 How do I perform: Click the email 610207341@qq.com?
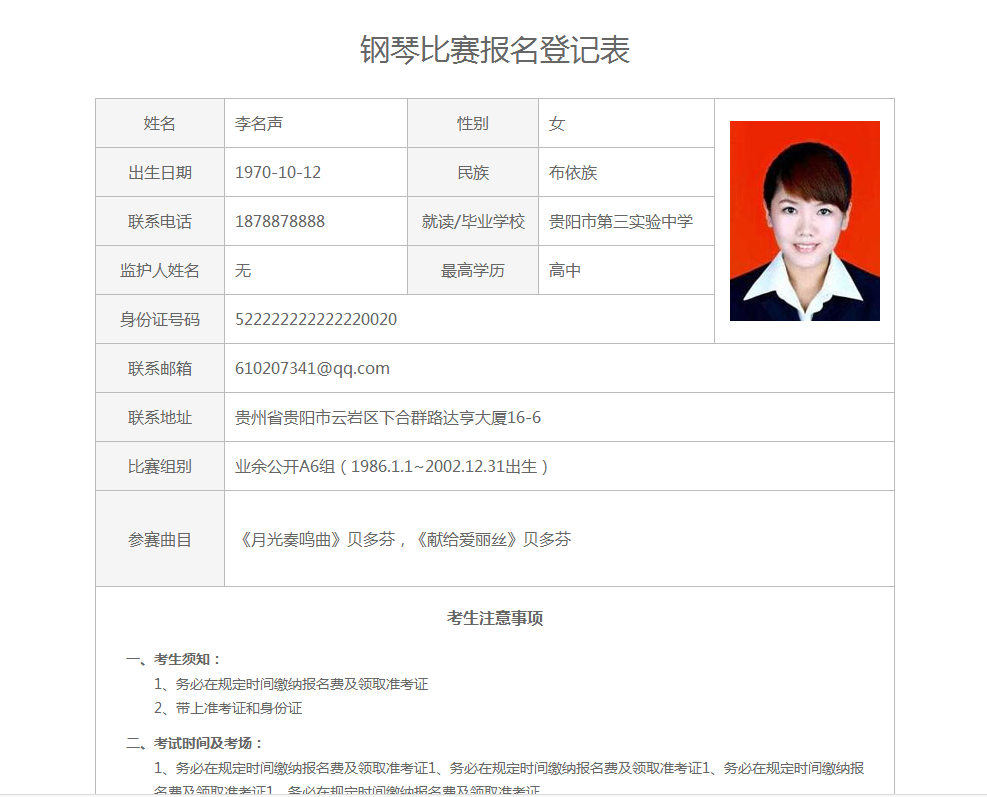click(x=312, y=368)
